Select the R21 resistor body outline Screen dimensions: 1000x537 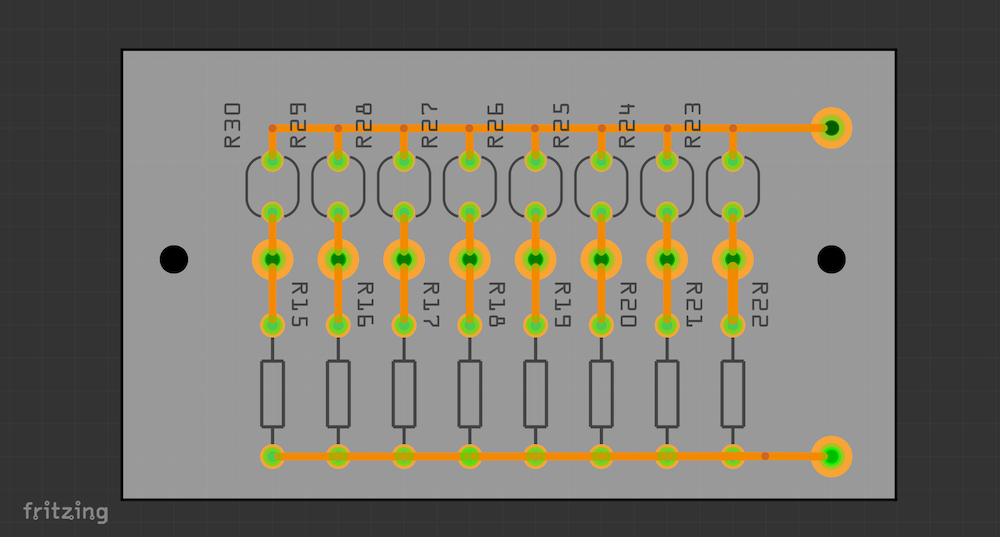(667, 394)
